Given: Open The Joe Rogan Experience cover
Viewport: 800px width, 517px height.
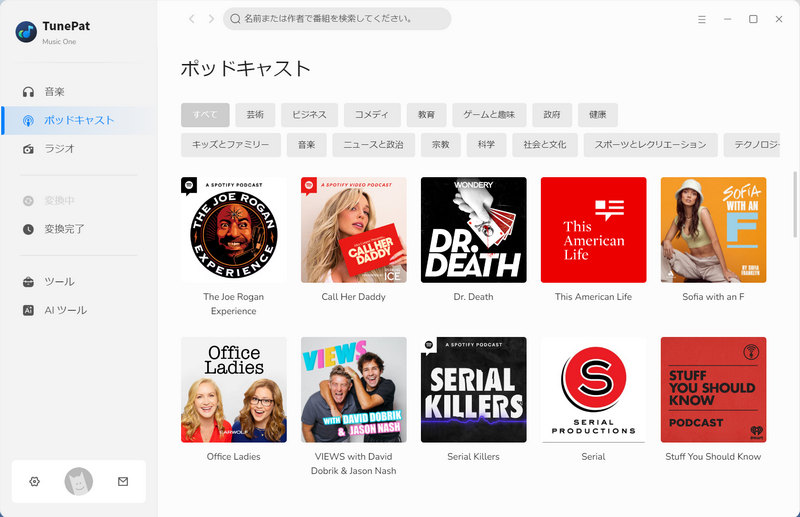Looking at the screenshot, I should pyautogui.click(x=234, y=230).
